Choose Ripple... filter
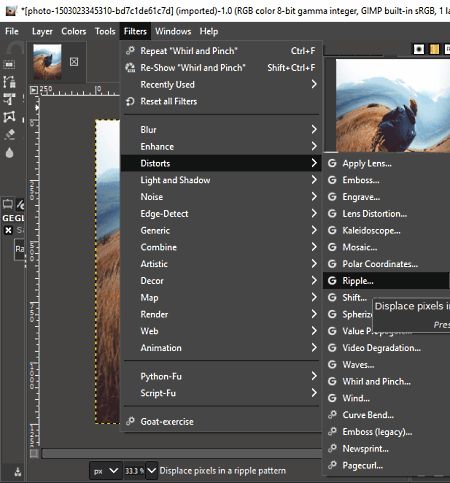This screenshot has height=483, width=450. pos(387,281)
